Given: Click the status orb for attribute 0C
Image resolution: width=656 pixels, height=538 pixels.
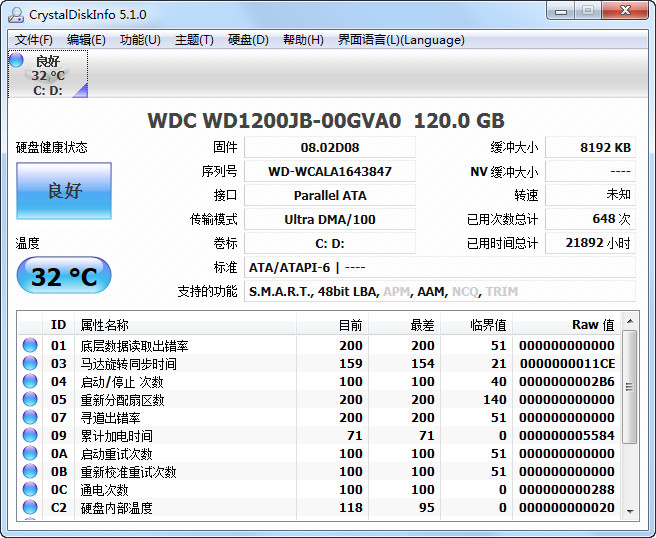Looking at the screenshot, I should [x=30, y=489].
